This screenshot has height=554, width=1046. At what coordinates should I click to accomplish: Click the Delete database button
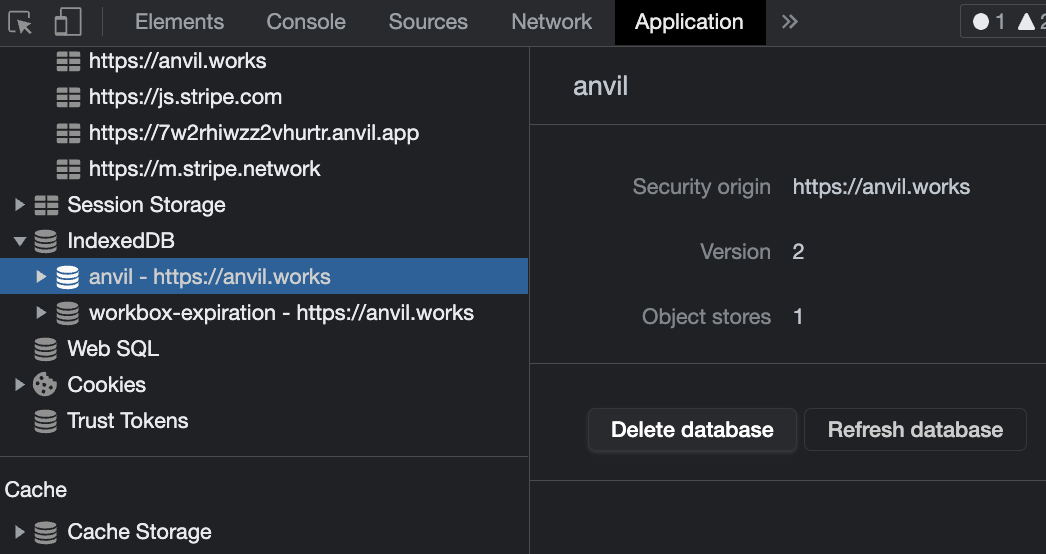692,430
